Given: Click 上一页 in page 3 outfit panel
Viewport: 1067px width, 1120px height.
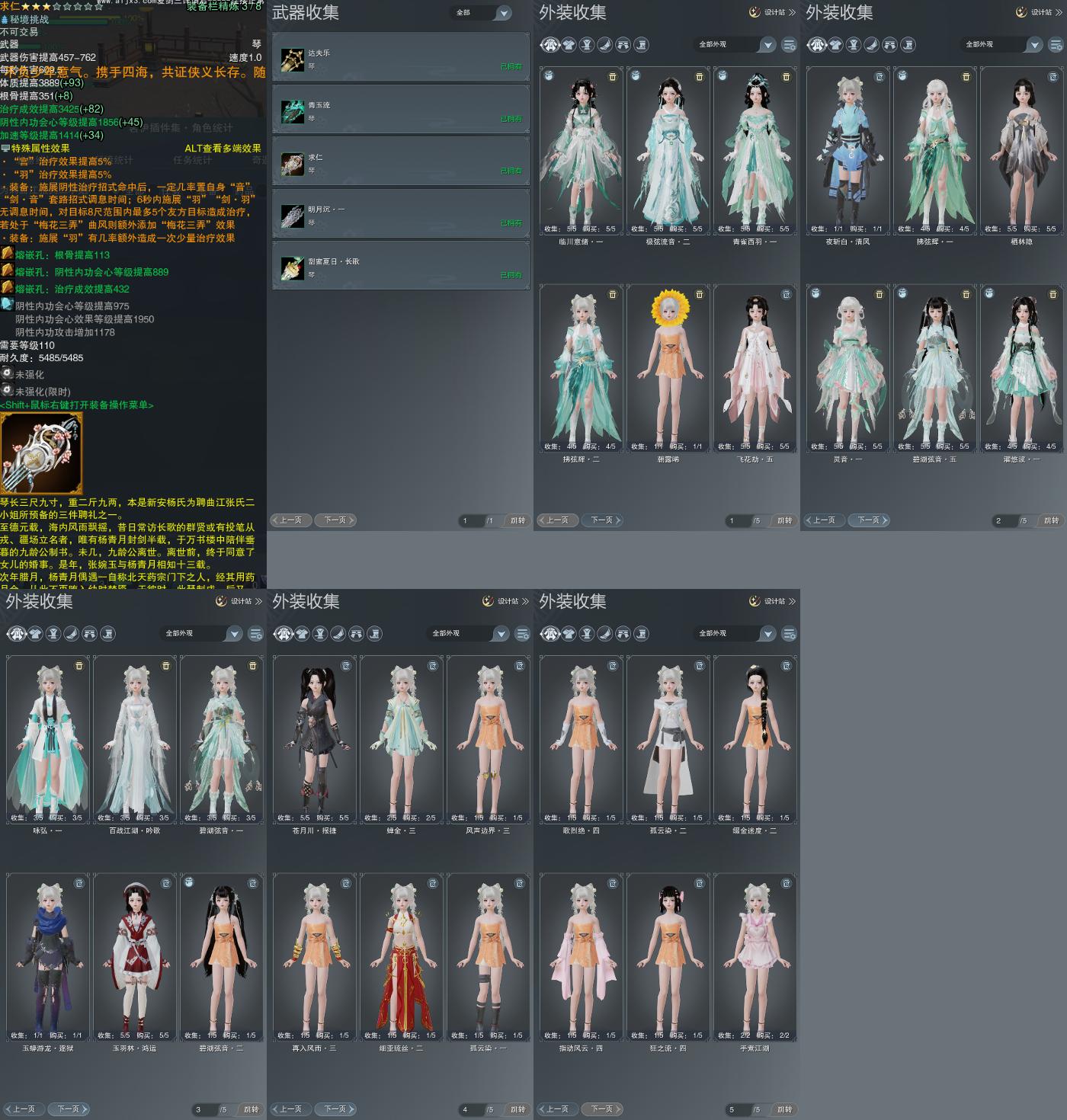Looking at the screenshot, I should [23, 1109].
